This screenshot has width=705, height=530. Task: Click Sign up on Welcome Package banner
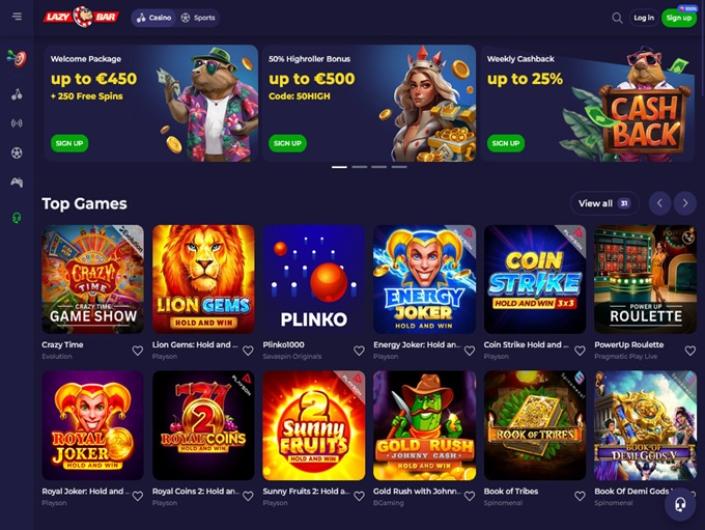[x=69, y=143]
